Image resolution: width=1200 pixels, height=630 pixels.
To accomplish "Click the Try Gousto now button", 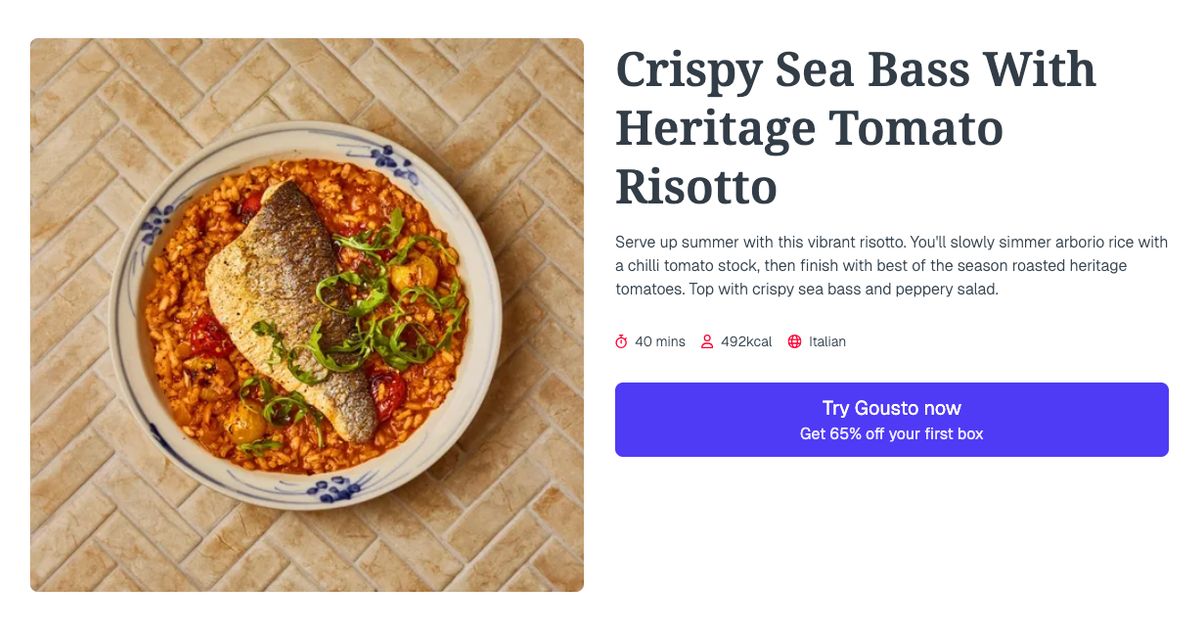I will coord(891,408).
